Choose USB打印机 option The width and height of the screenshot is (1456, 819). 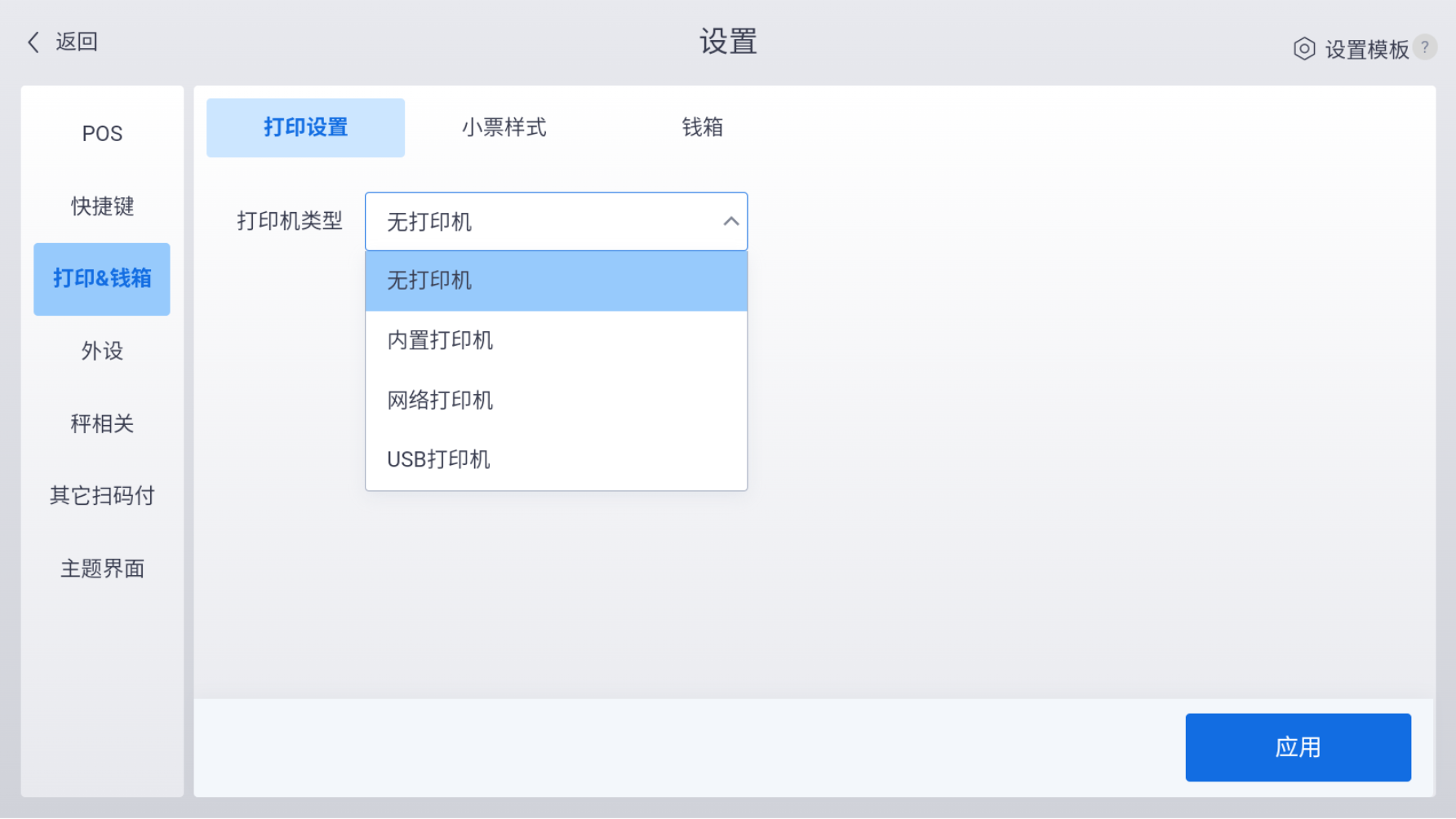pos(557,460)
